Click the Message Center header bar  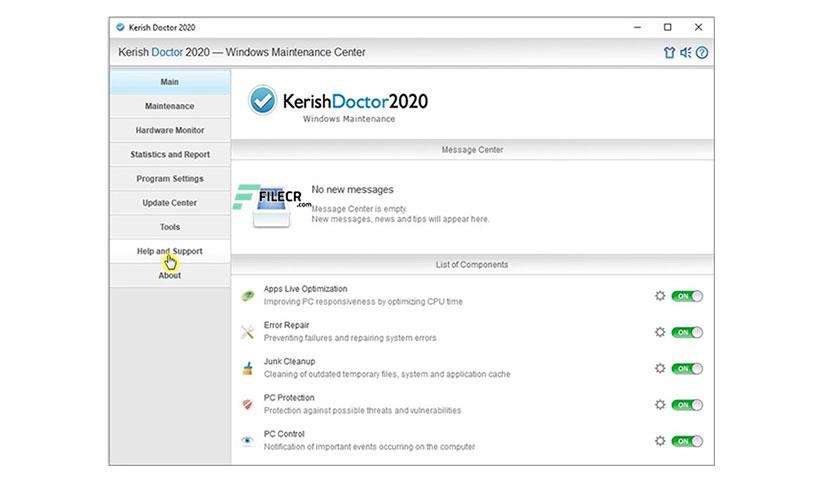(x=472, y=150)
